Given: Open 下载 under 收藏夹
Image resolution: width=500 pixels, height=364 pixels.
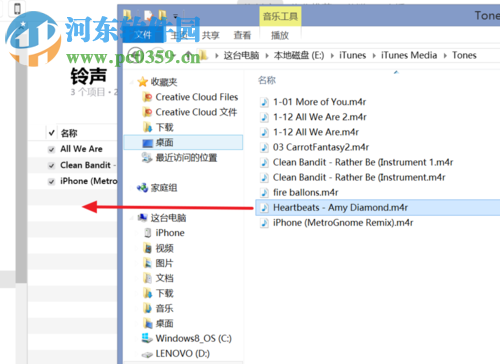Looking at the screenshot, I should 165,127.
